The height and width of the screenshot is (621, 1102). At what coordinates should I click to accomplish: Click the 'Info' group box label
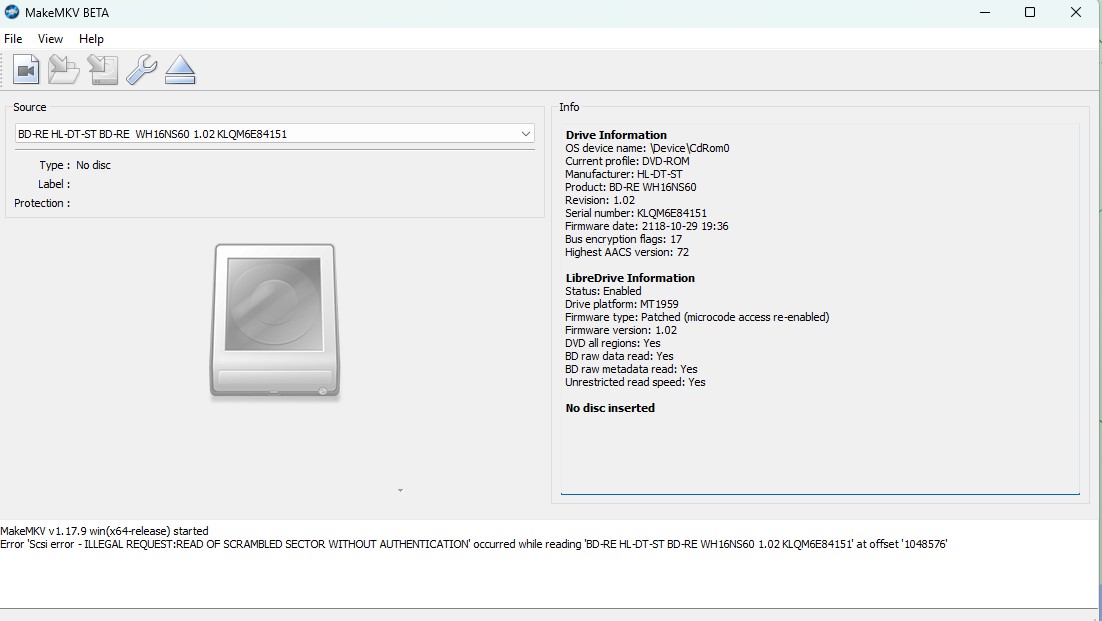pyautogui.click(x=569, y=107)
